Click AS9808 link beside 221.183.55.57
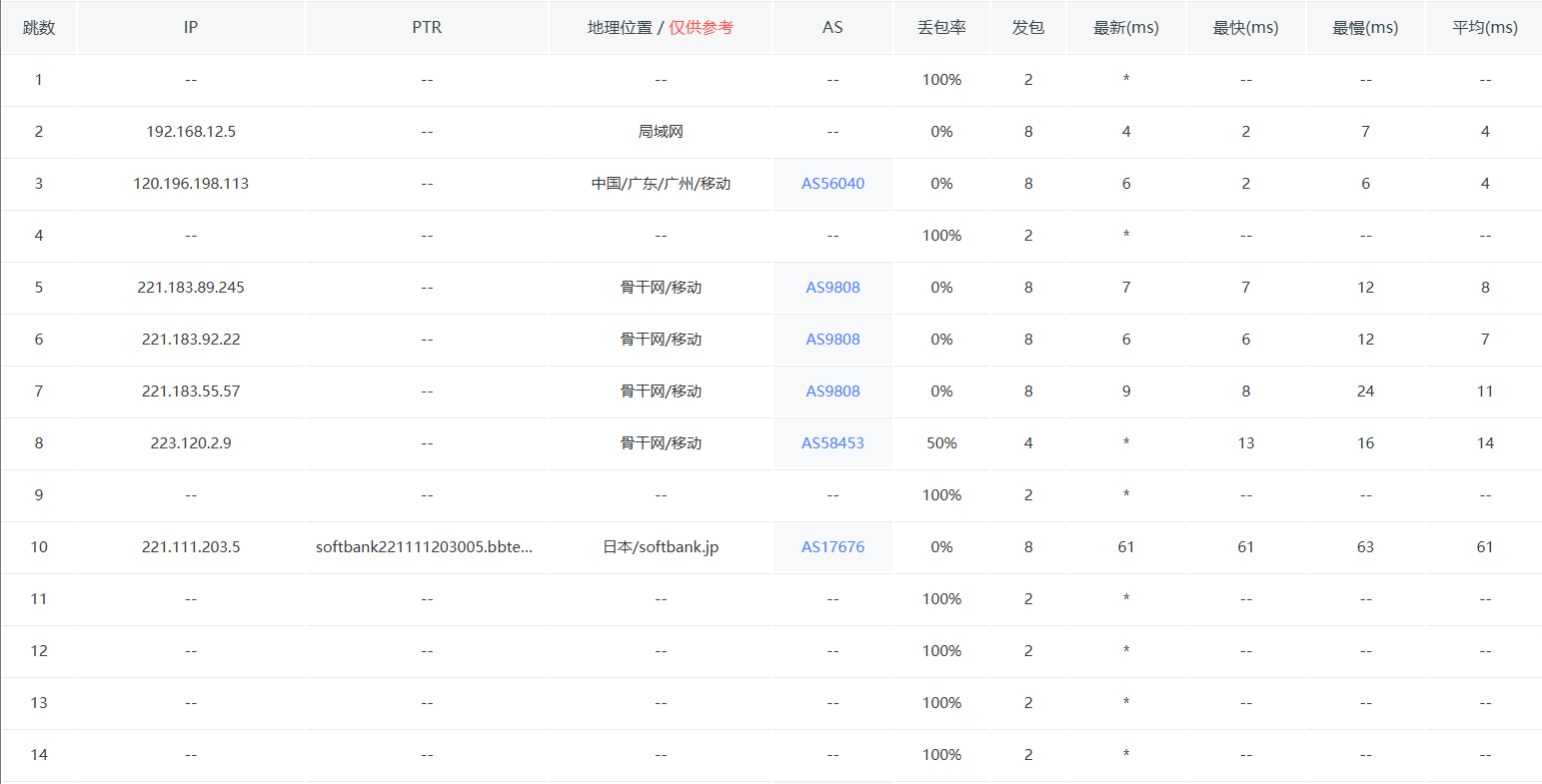The height and width of the screenshot is (784, 1542). tap(832, 392)
